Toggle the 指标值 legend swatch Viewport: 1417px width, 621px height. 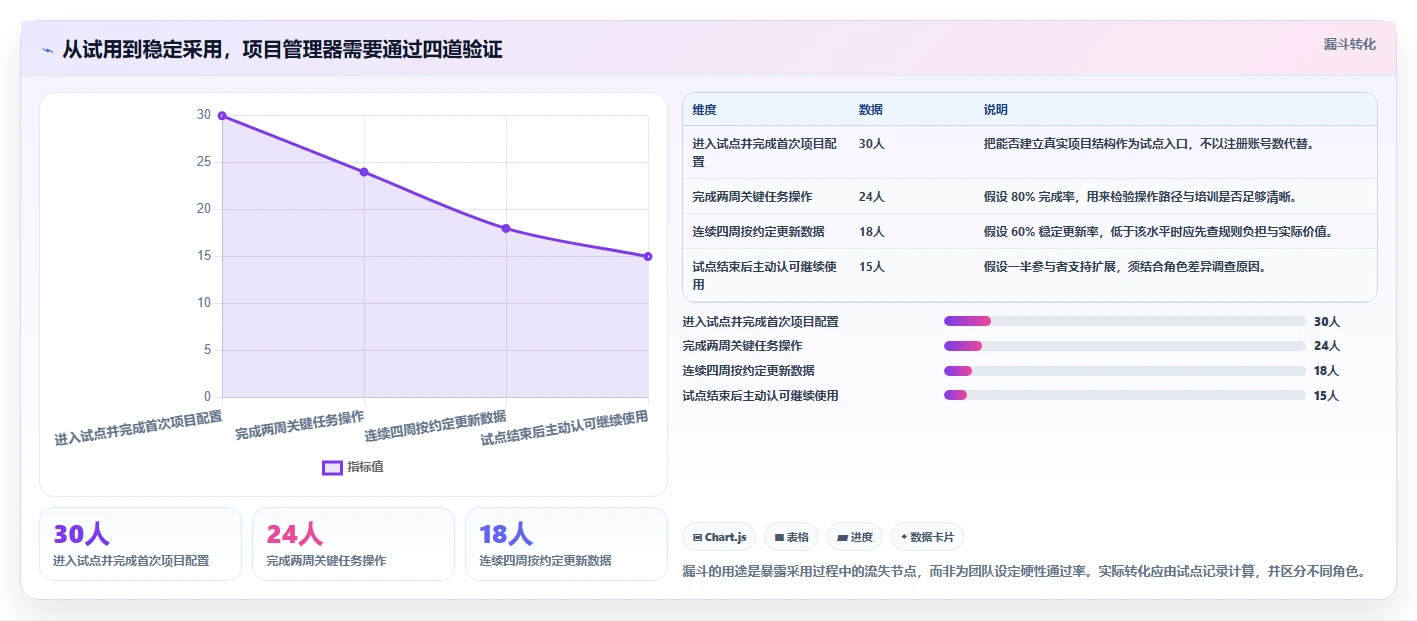click(332, 467)
